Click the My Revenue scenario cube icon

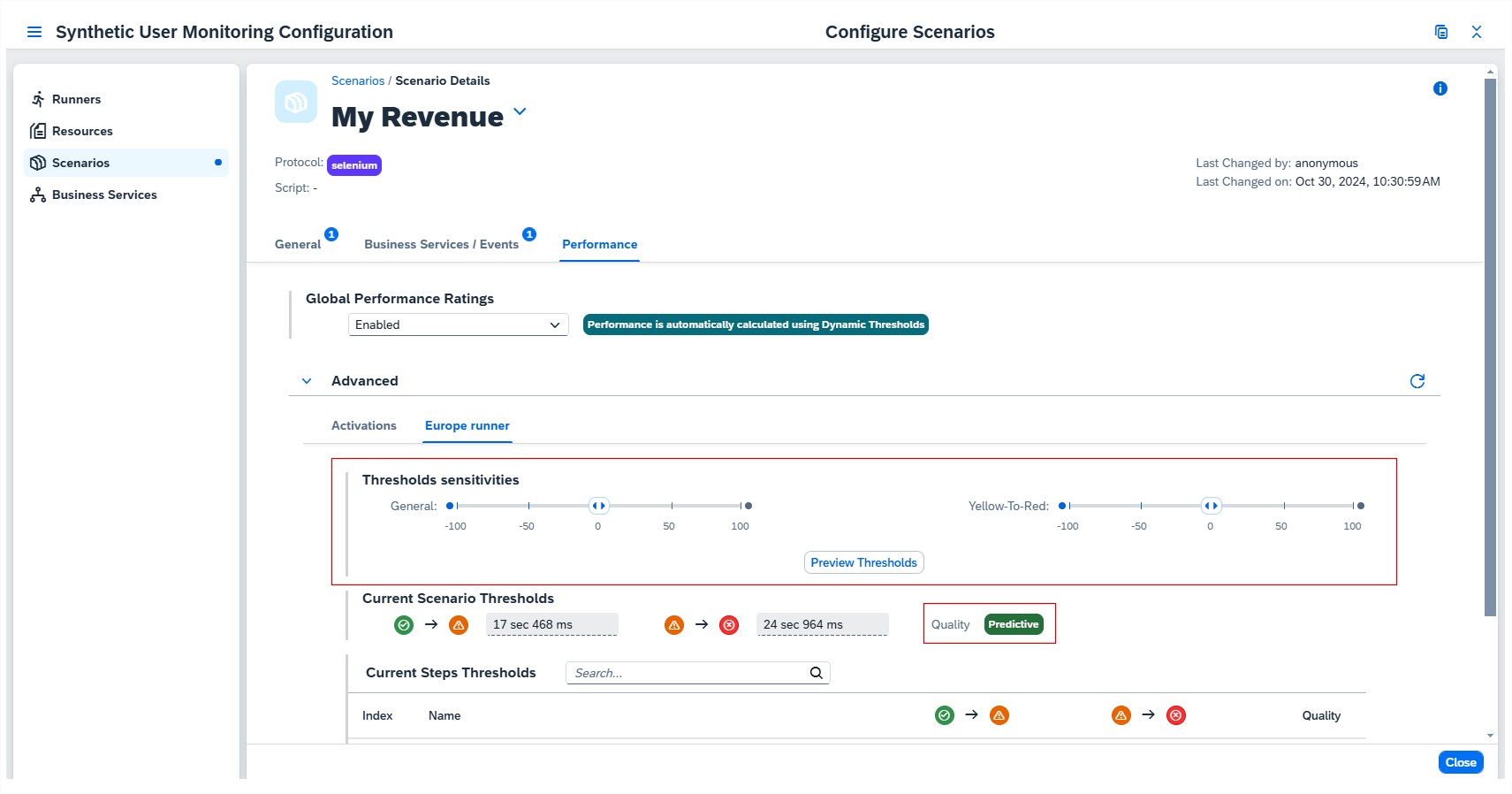click(296, 103)
